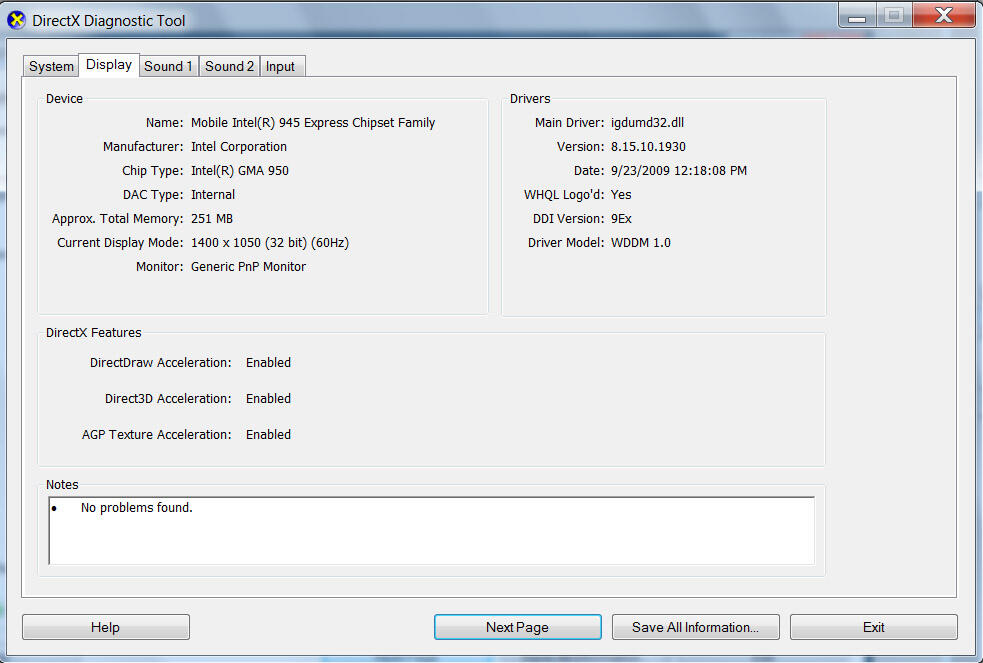This screenshot has width=983, height=663.
Task: Click AGP Texture Acceleration 'Enabled' value
Action: tap(268, 434)
